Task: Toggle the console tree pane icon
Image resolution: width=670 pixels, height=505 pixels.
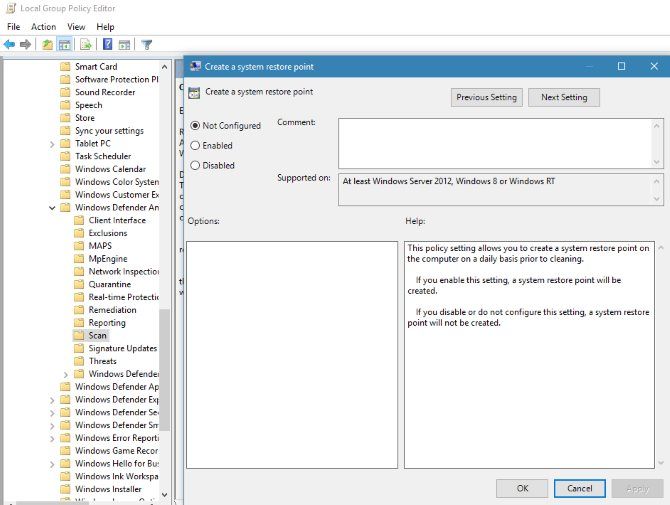Action: click(x=65, y=44)
